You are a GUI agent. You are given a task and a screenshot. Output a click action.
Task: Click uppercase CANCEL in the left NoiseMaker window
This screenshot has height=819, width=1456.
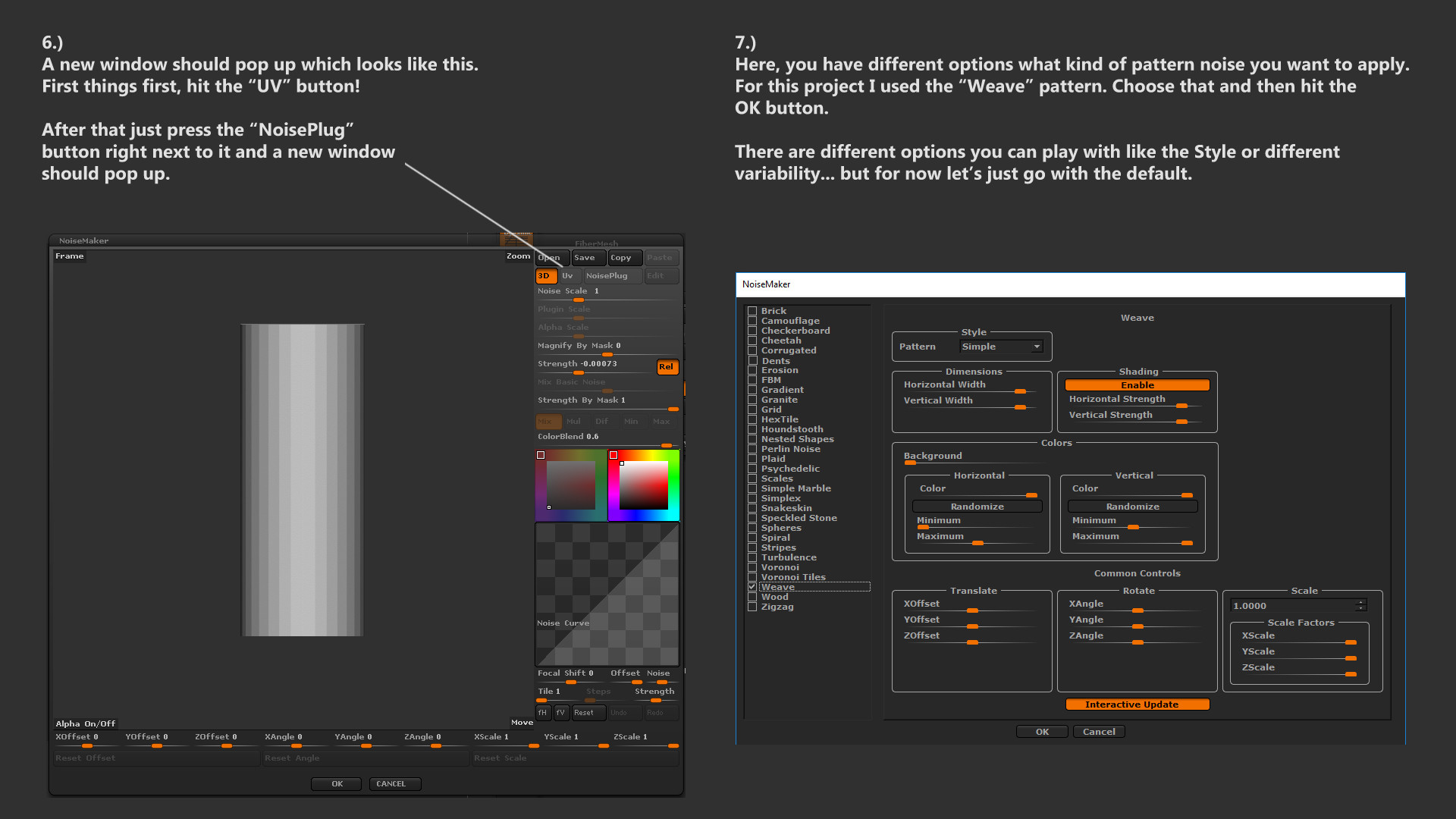395,784
